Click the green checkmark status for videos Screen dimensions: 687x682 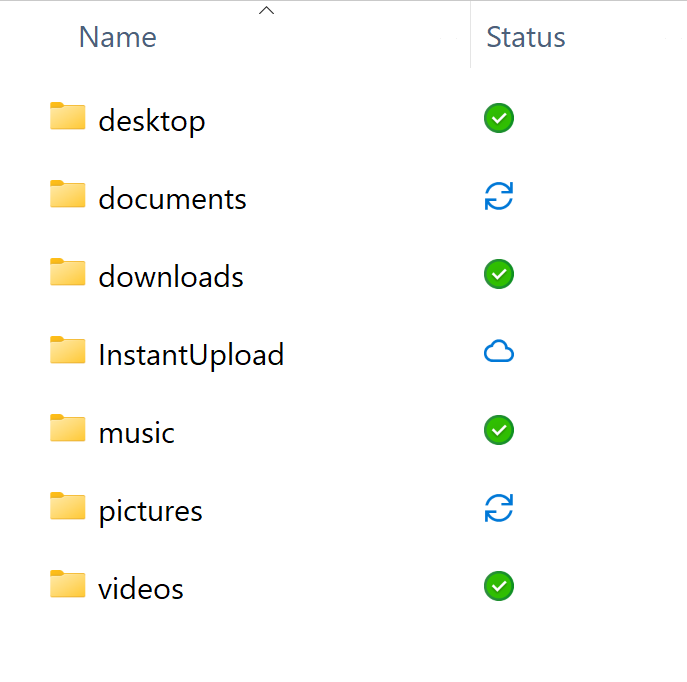point(498,586)
